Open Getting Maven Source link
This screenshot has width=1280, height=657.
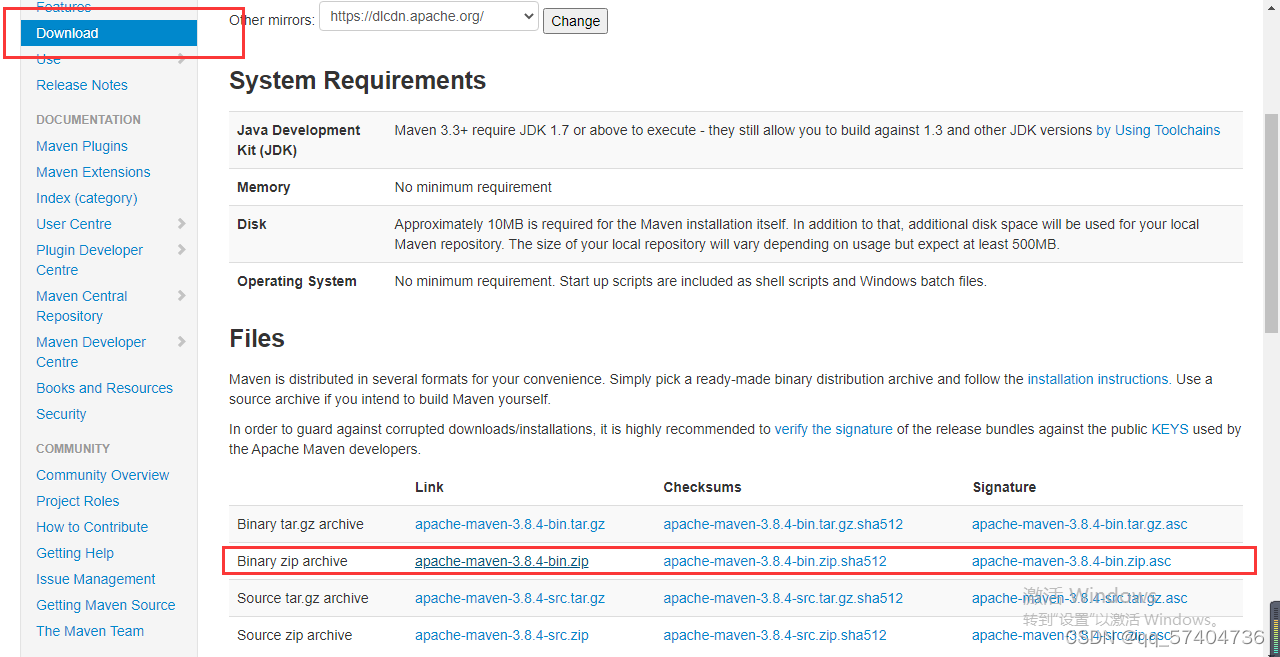[x=106, y=605]
